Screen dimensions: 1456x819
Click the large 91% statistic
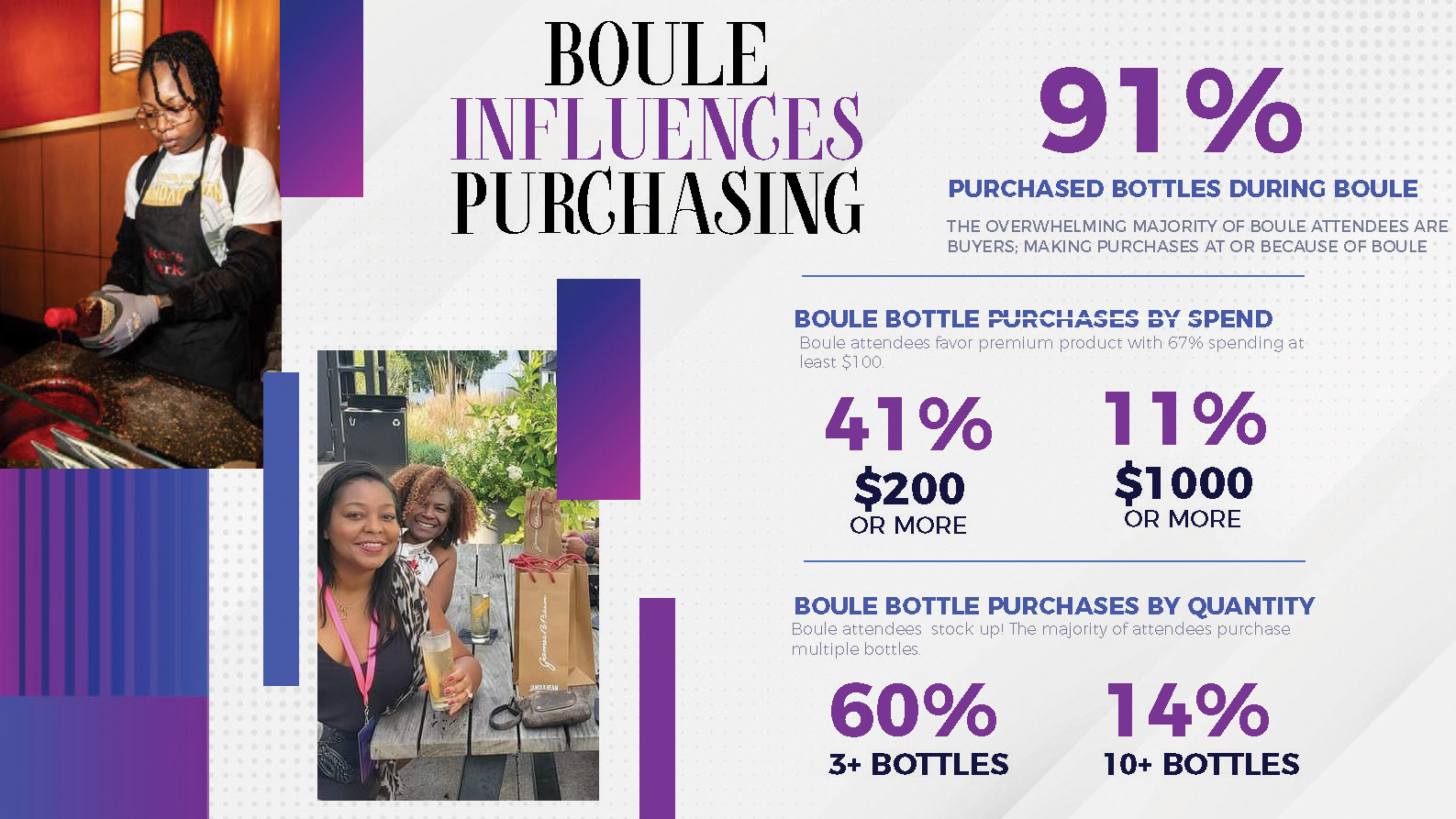click(1170, 112)
